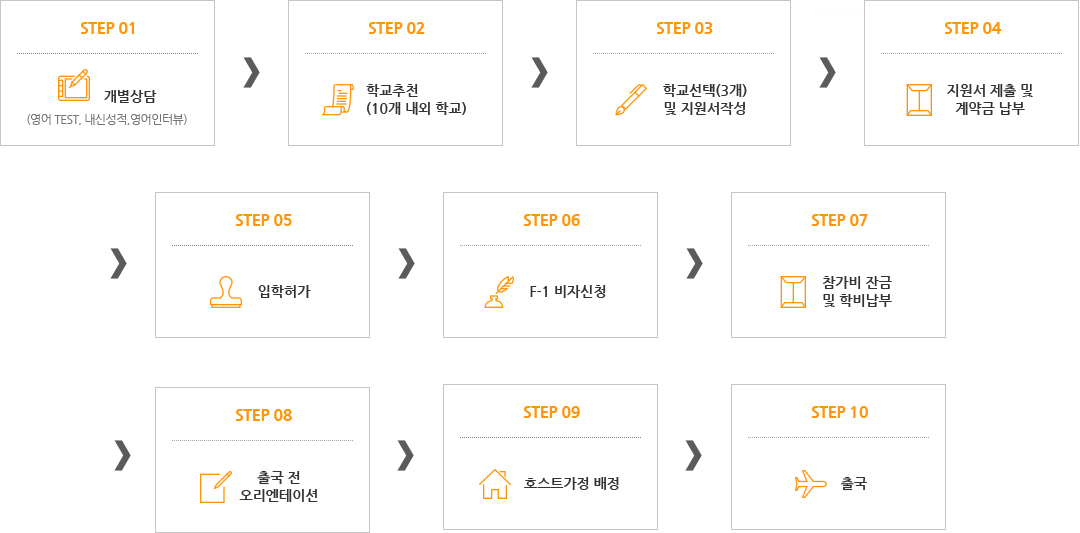Click the chevron arrow between STEP 03 and STEP 04
This screenshot has width=1080, height=533.
point(828,74)
